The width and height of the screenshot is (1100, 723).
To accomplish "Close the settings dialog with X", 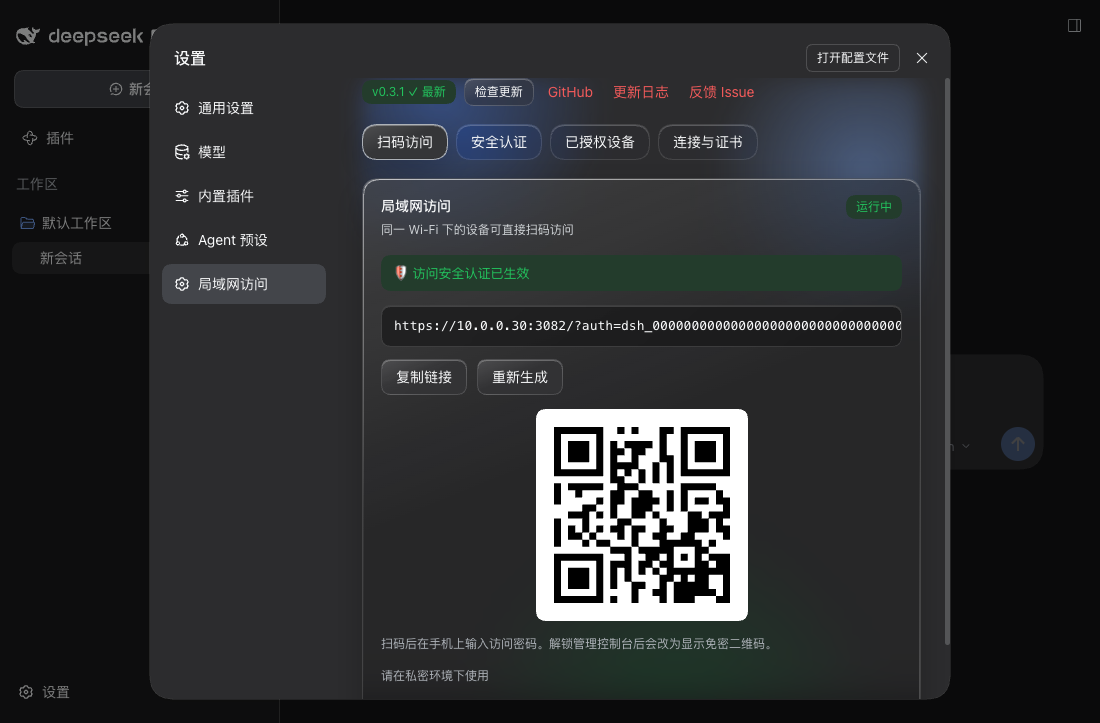I will [x=922, y=58].
